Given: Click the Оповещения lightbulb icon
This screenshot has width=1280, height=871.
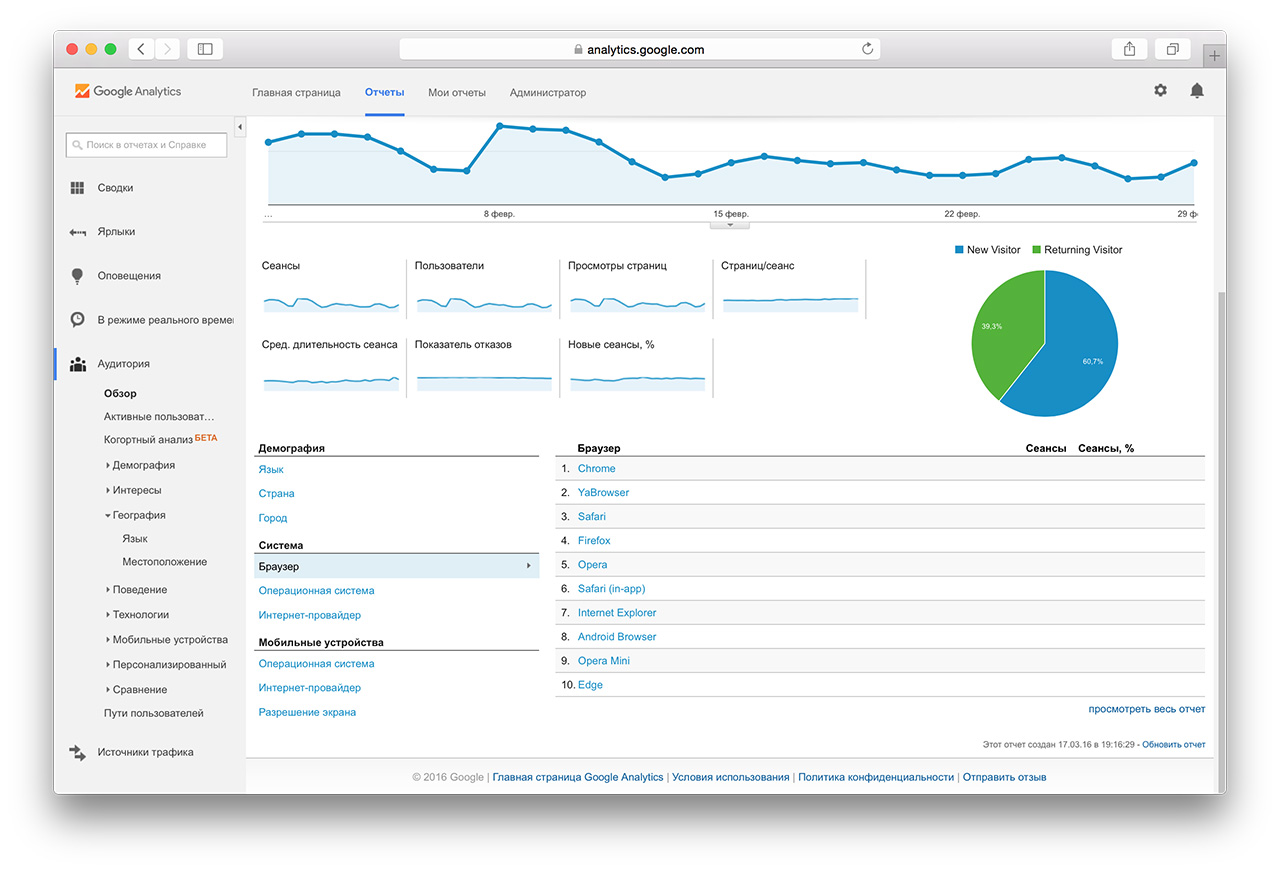Looking at the screenshot, I should [x=77, y=276].
